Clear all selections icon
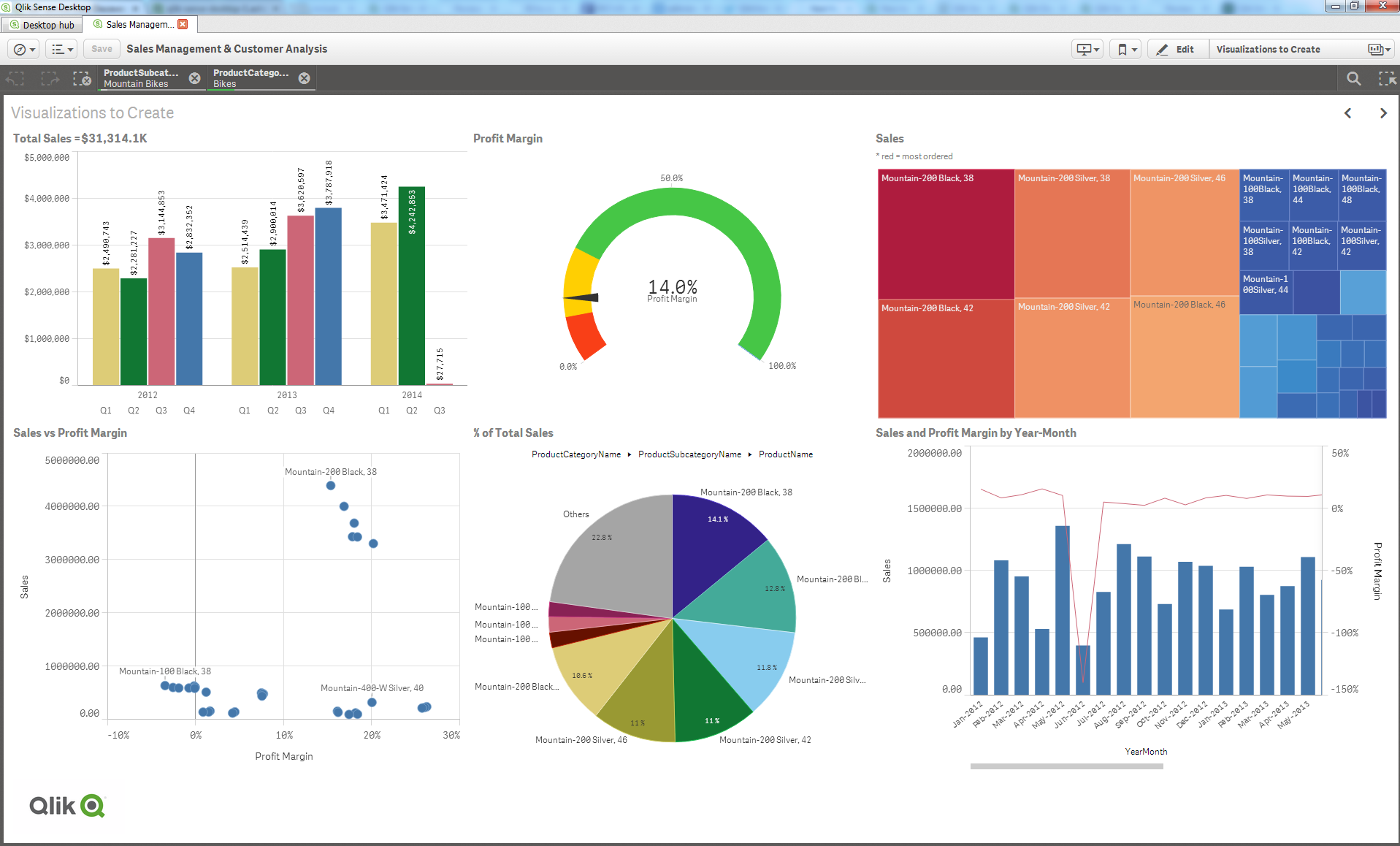 tap(82, 79)
